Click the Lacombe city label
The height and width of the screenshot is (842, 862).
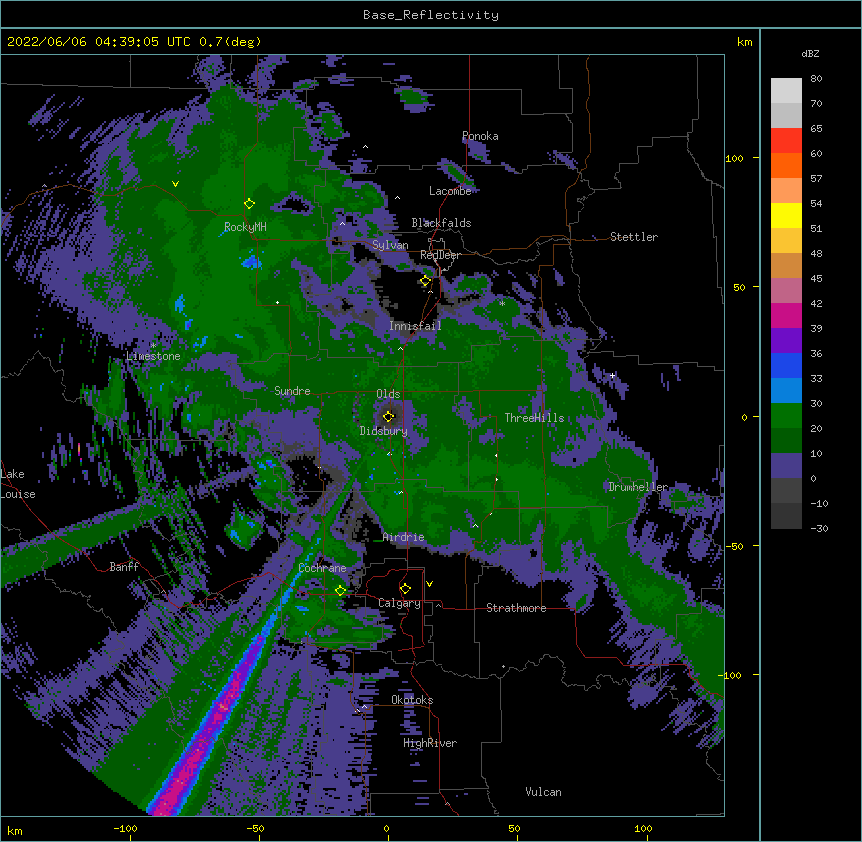tap(450, 191)
